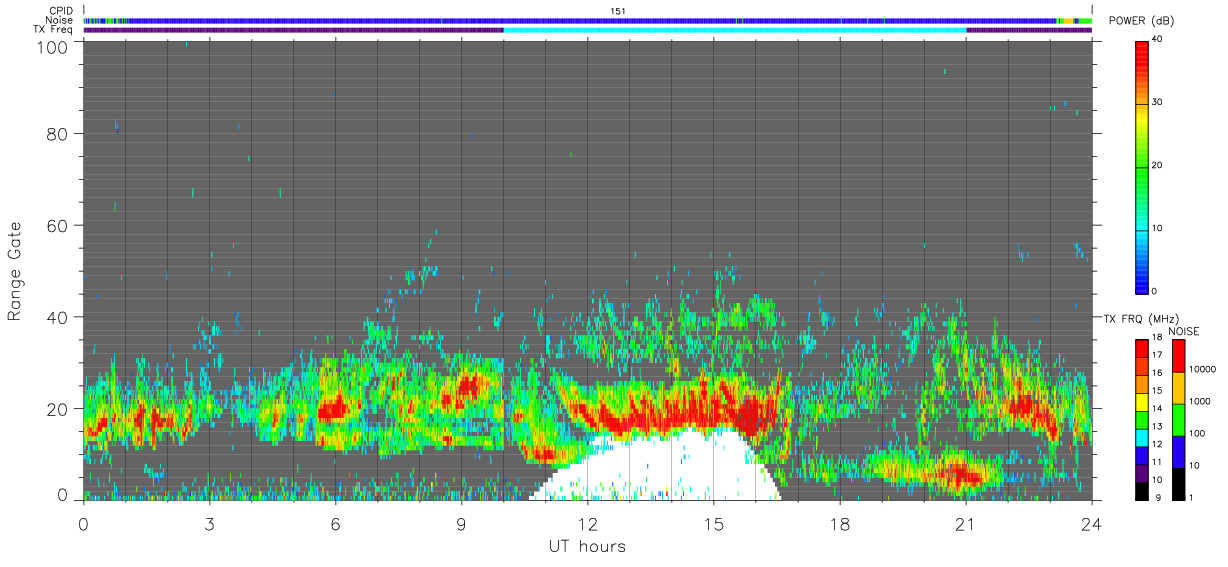Click the 9 tick on UT hours axis
Image resolution: width=1228 pixels, height=567 pixels.
(x=461, y=524)
